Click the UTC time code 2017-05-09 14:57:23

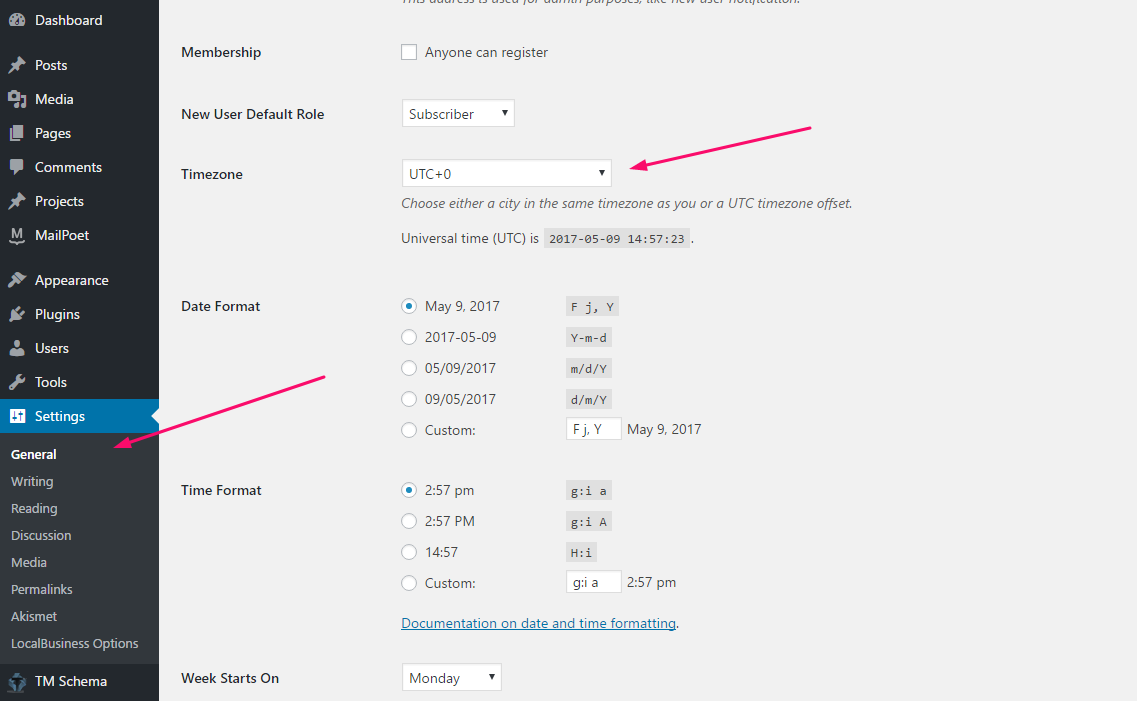tap(617, 238)
